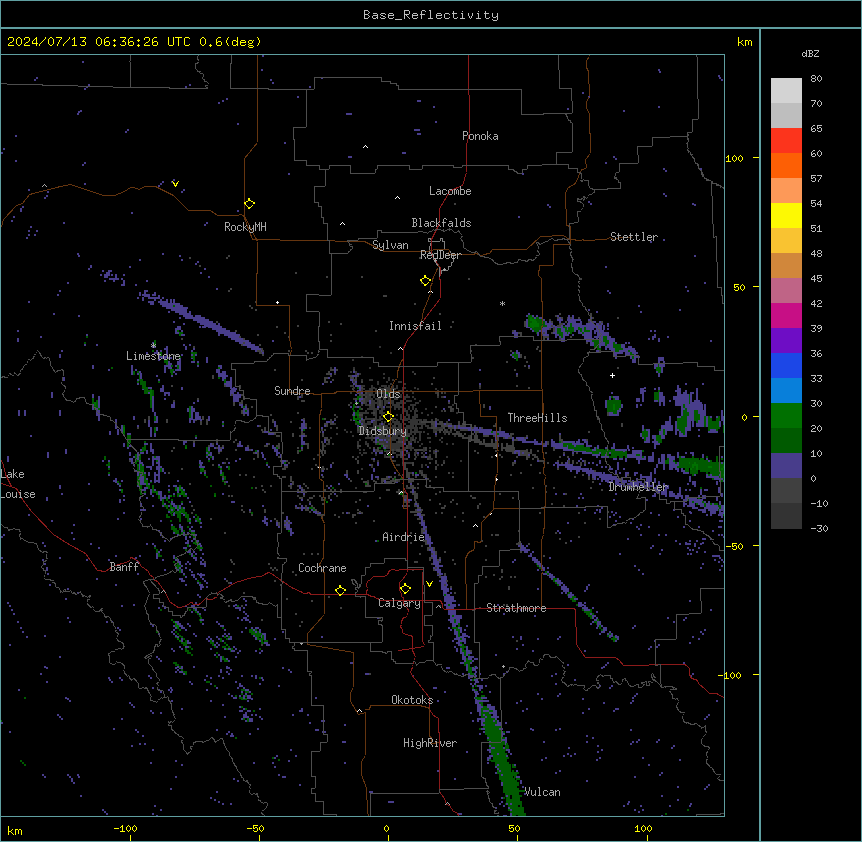This screenshot has height=842, width=862.
Task: Click the RedDeer city label
Action: [440, 255]
